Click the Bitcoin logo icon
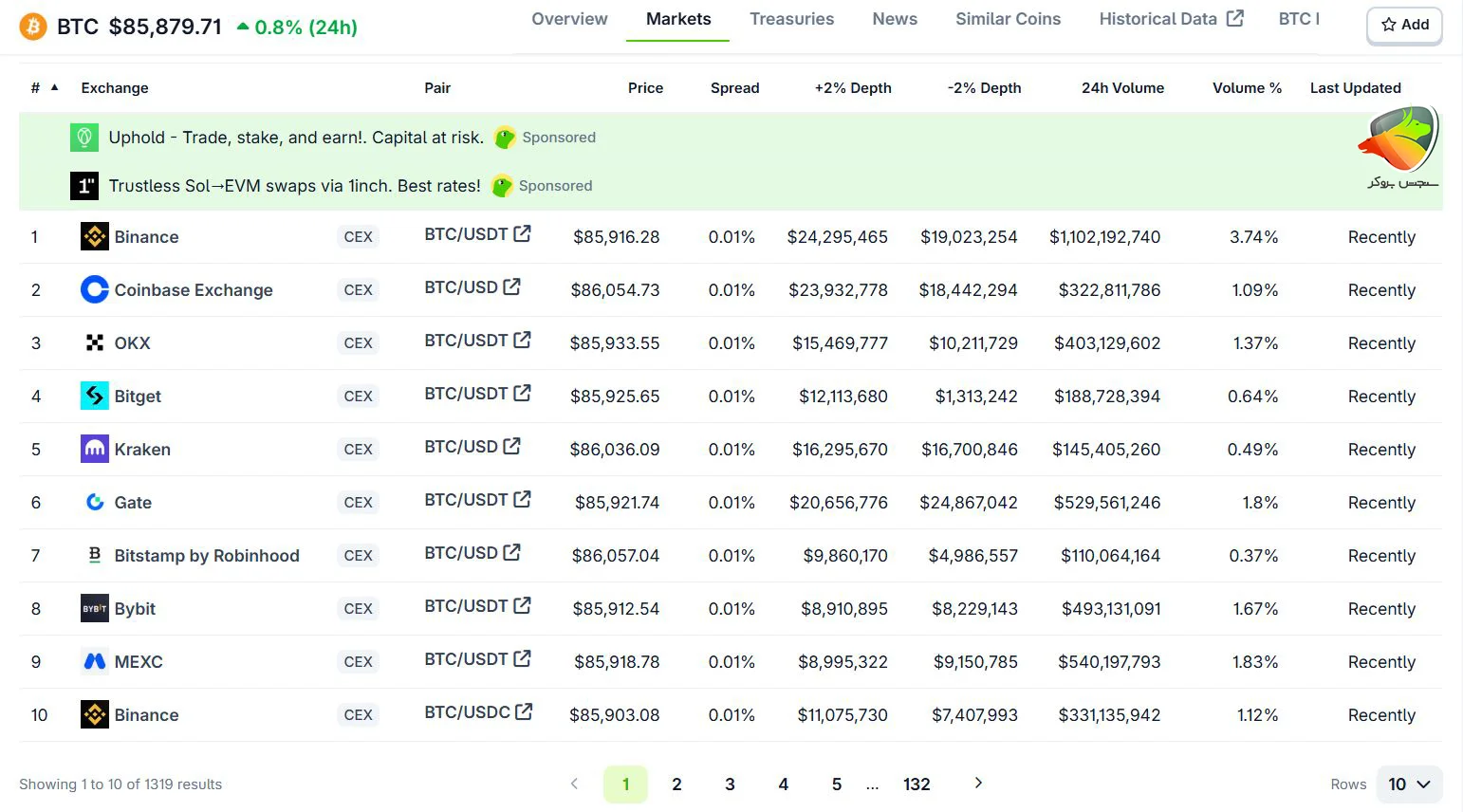Screen dimensions: 1463x812 [33, 26]
